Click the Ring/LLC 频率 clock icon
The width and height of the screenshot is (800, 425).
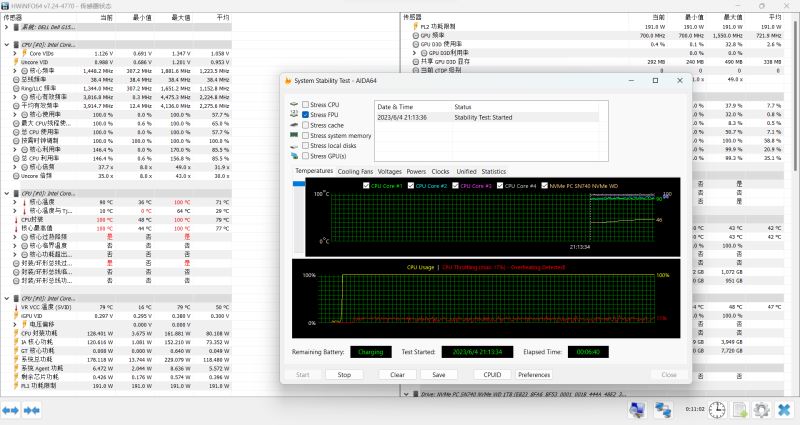pos(16,88)
